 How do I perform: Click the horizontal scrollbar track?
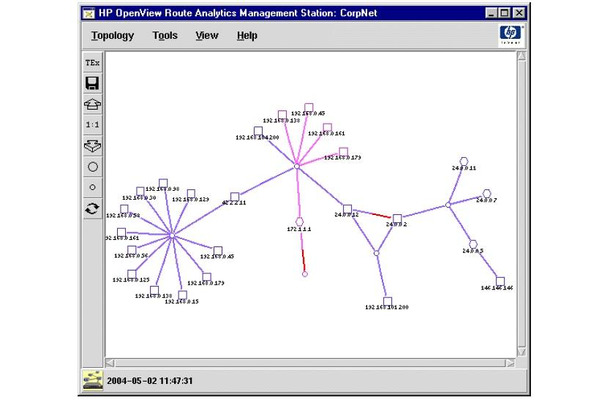tap(310, 363)
